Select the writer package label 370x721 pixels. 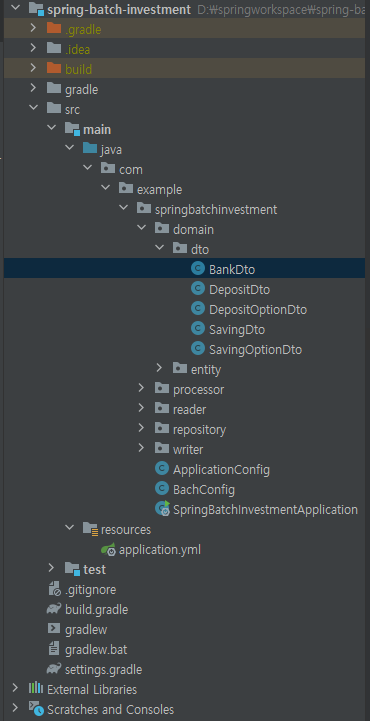(188, 449)
